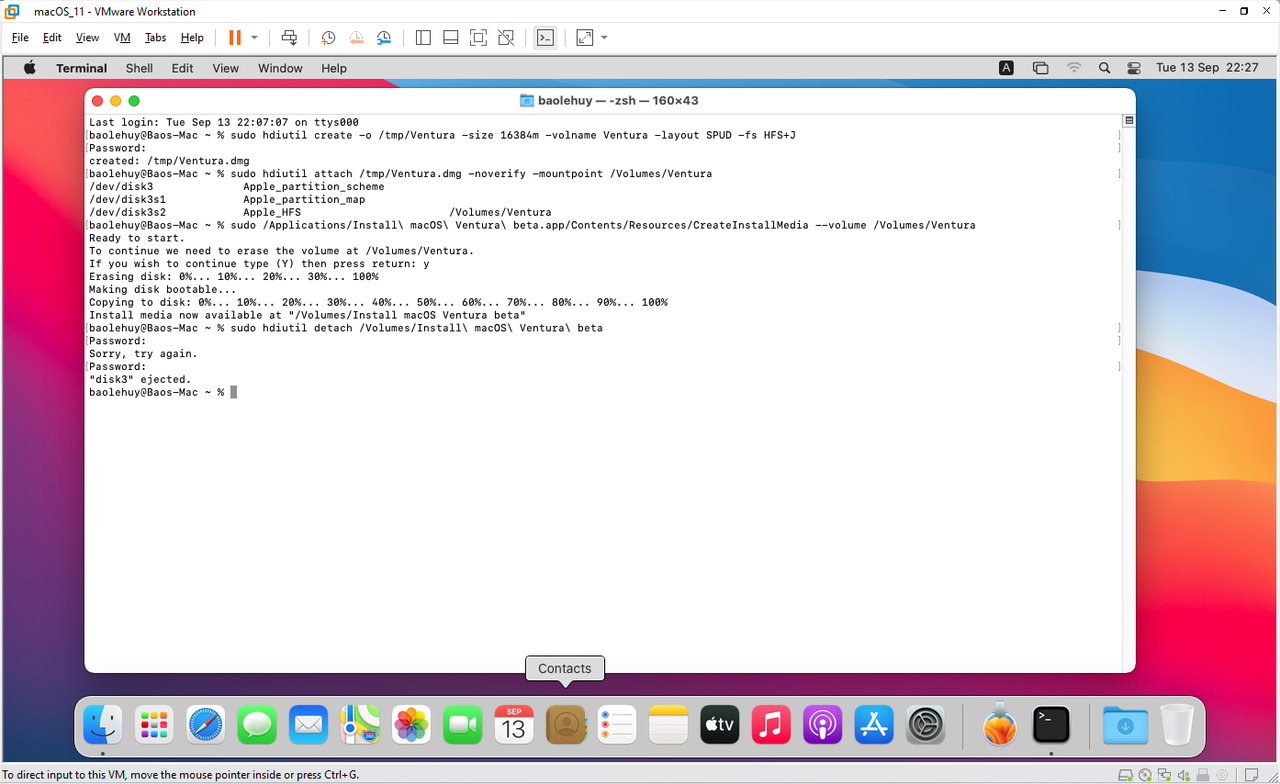The width and height of the screenshot is (1280, 784).
Task: Click the "disk3" ejected output line
Action: (x=140, y=380)
